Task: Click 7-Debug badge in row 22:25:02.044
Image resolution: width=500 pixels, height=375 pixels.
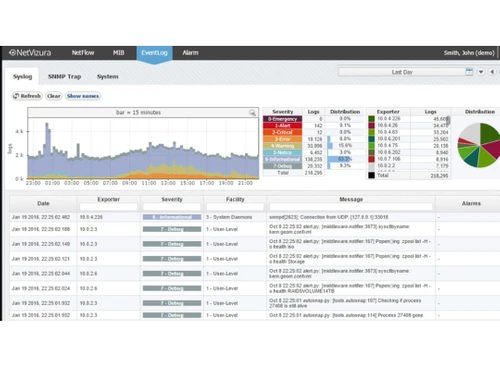Action: [x=172, y=273]
